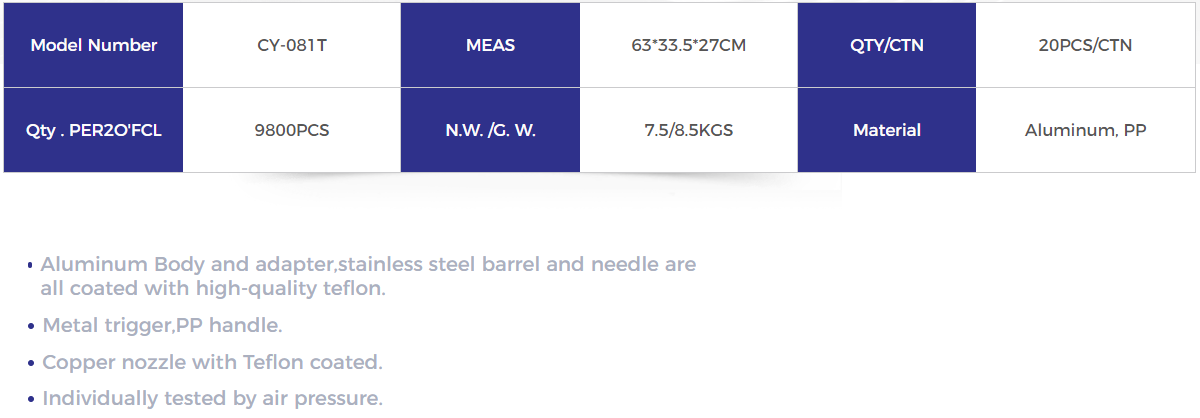Click the Qty. PER20'FCL header cell
This screenshot has height=418, width=1200.
[x=94, y=130]
